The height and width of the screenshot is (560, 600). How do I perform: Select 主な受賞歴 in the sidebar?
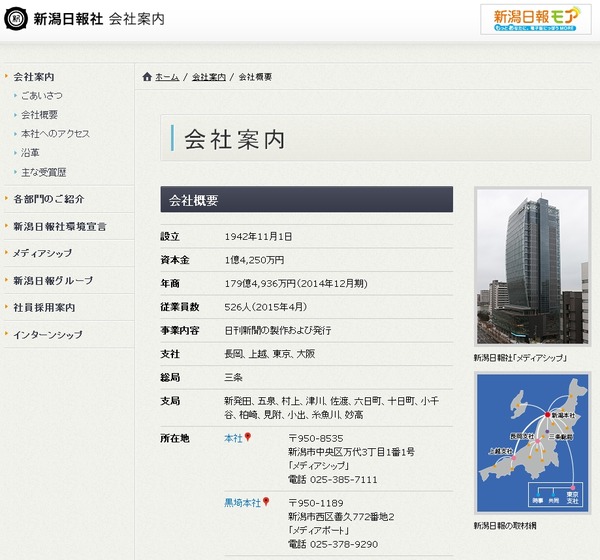pos(44,172)
